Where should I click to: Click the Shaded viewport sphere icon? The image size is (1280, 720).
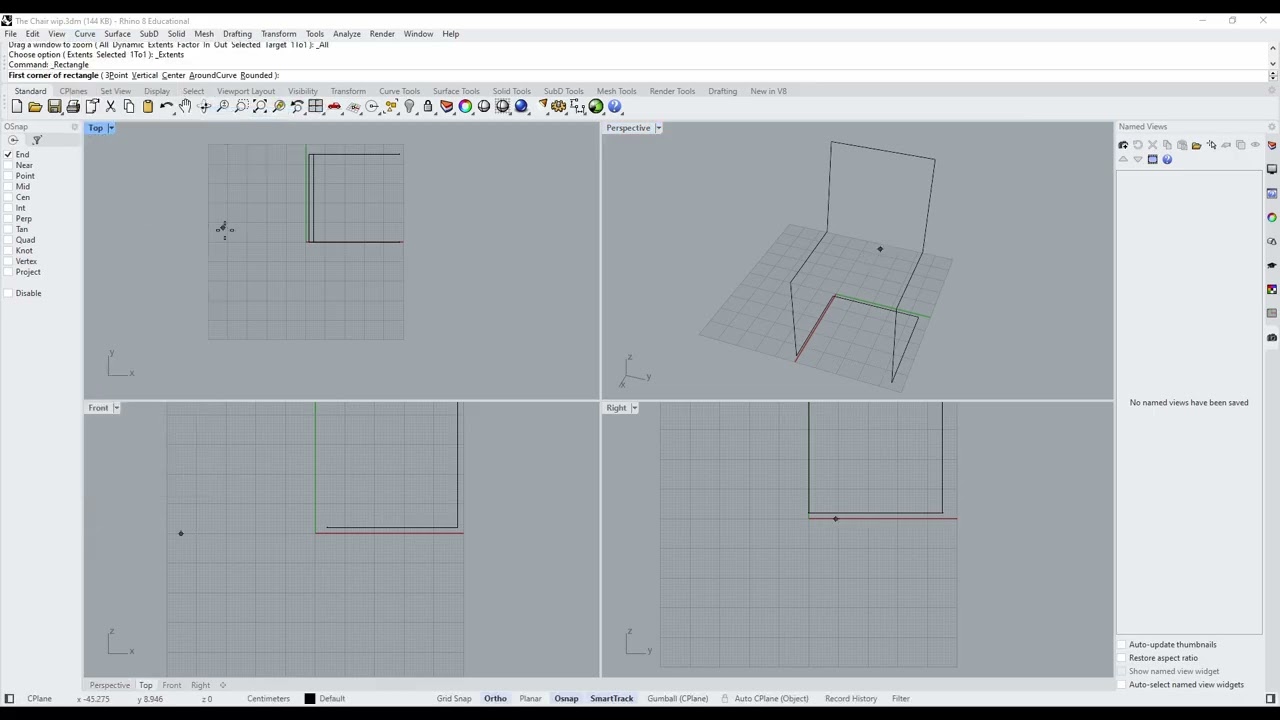click(484, 106)
